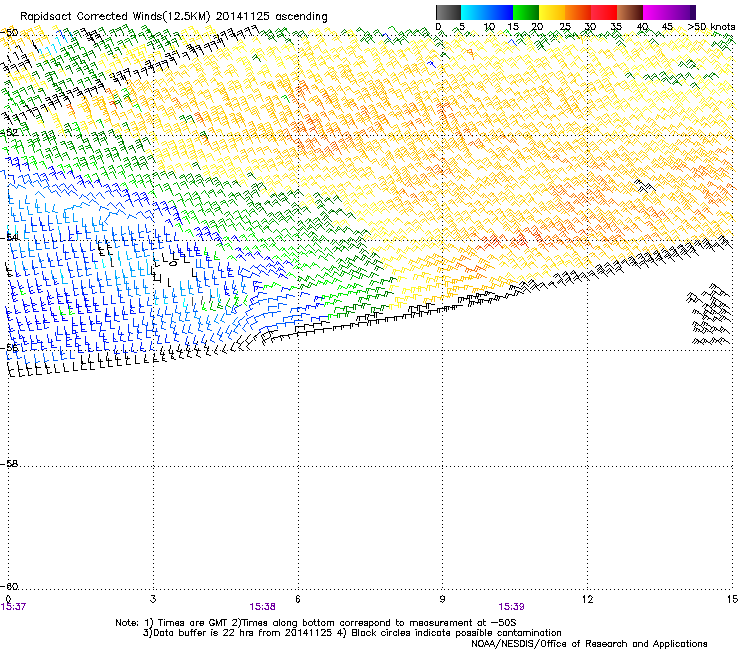
Task: Click the longitude label '3'
Action: coord(153,599)
